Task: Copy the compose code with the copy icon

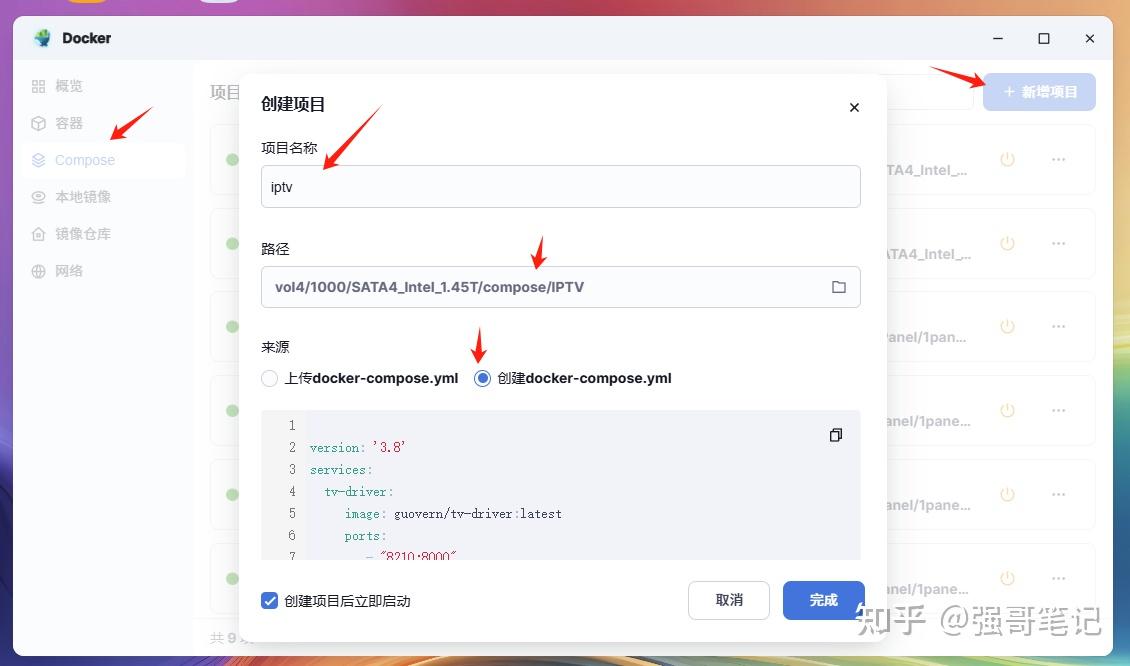Action: tap(836, 435)
